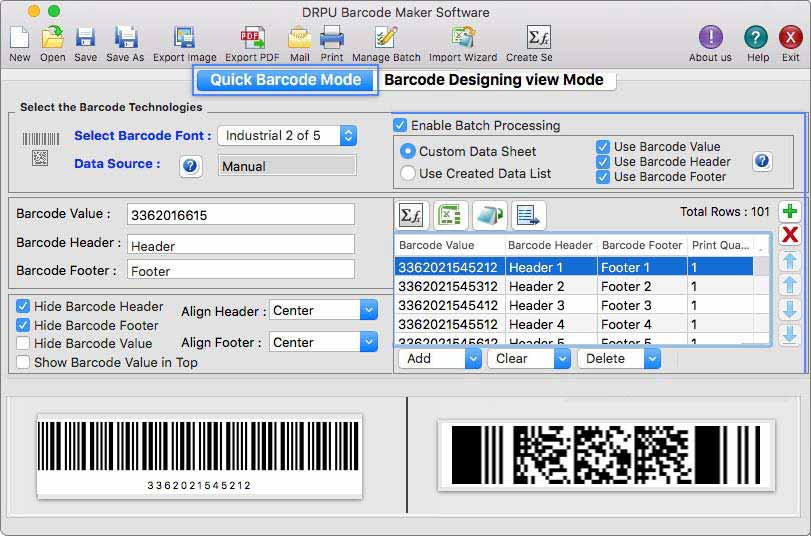The image size is (811, 536).
Task: Select table row 3362021545212
Action: pyautogui.click(x=574, y=267)
